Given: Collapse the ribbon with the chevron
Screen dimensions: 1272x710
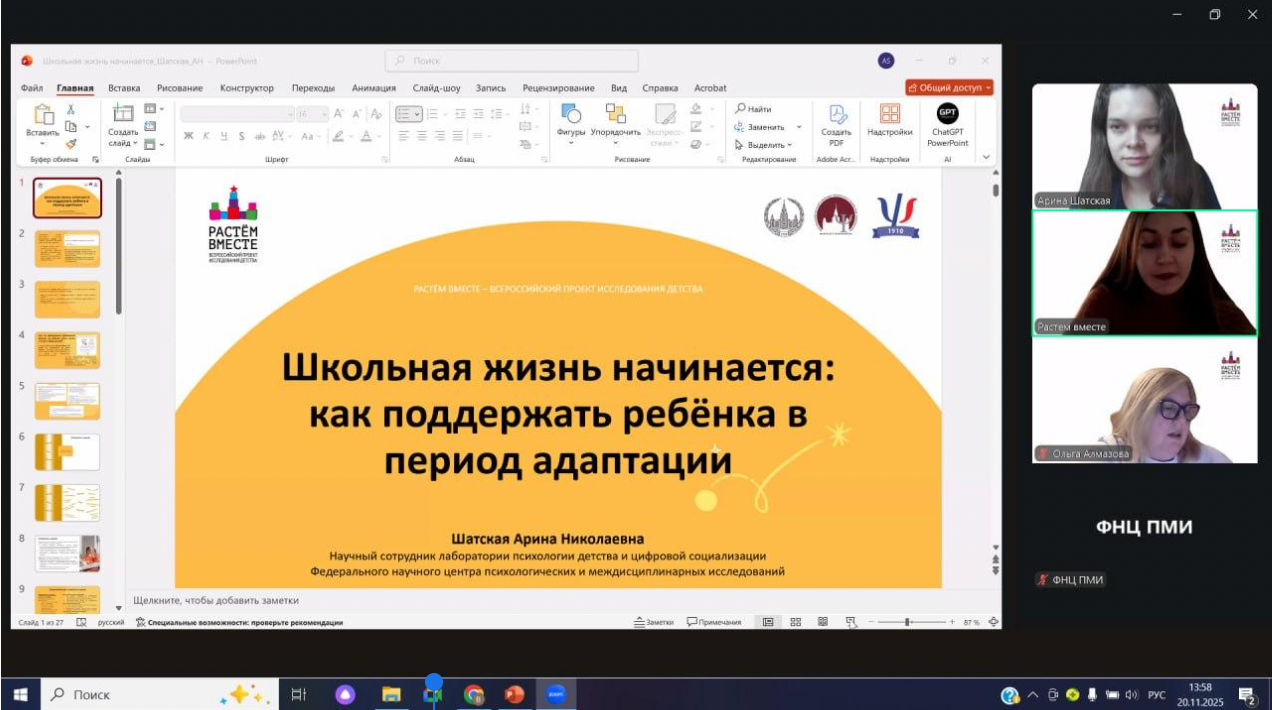Looking at the screenshot, I should click(986, 157).
